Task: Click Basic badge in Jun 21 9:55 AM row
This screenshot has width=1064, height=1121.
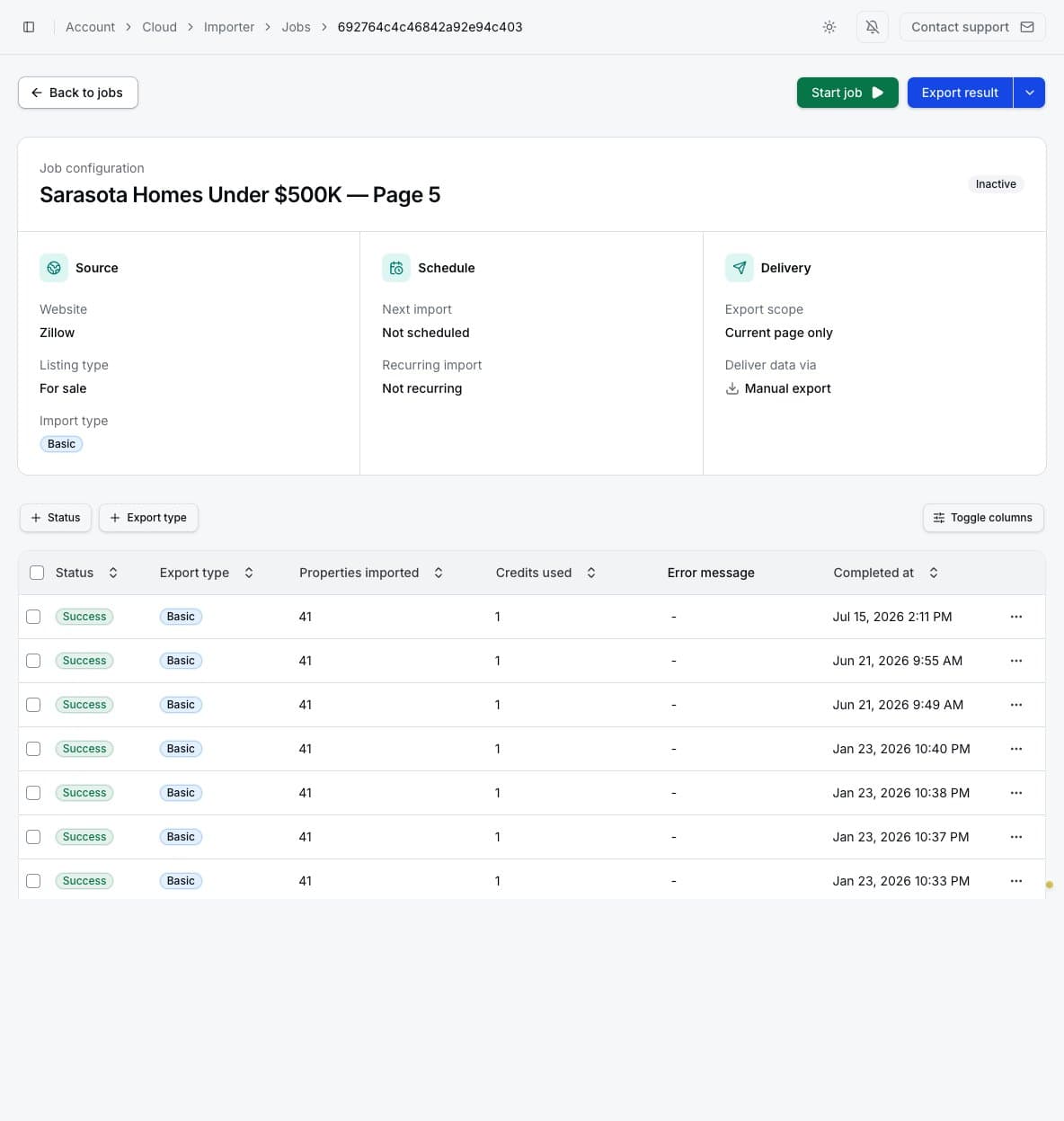Action: click(181, 661)
